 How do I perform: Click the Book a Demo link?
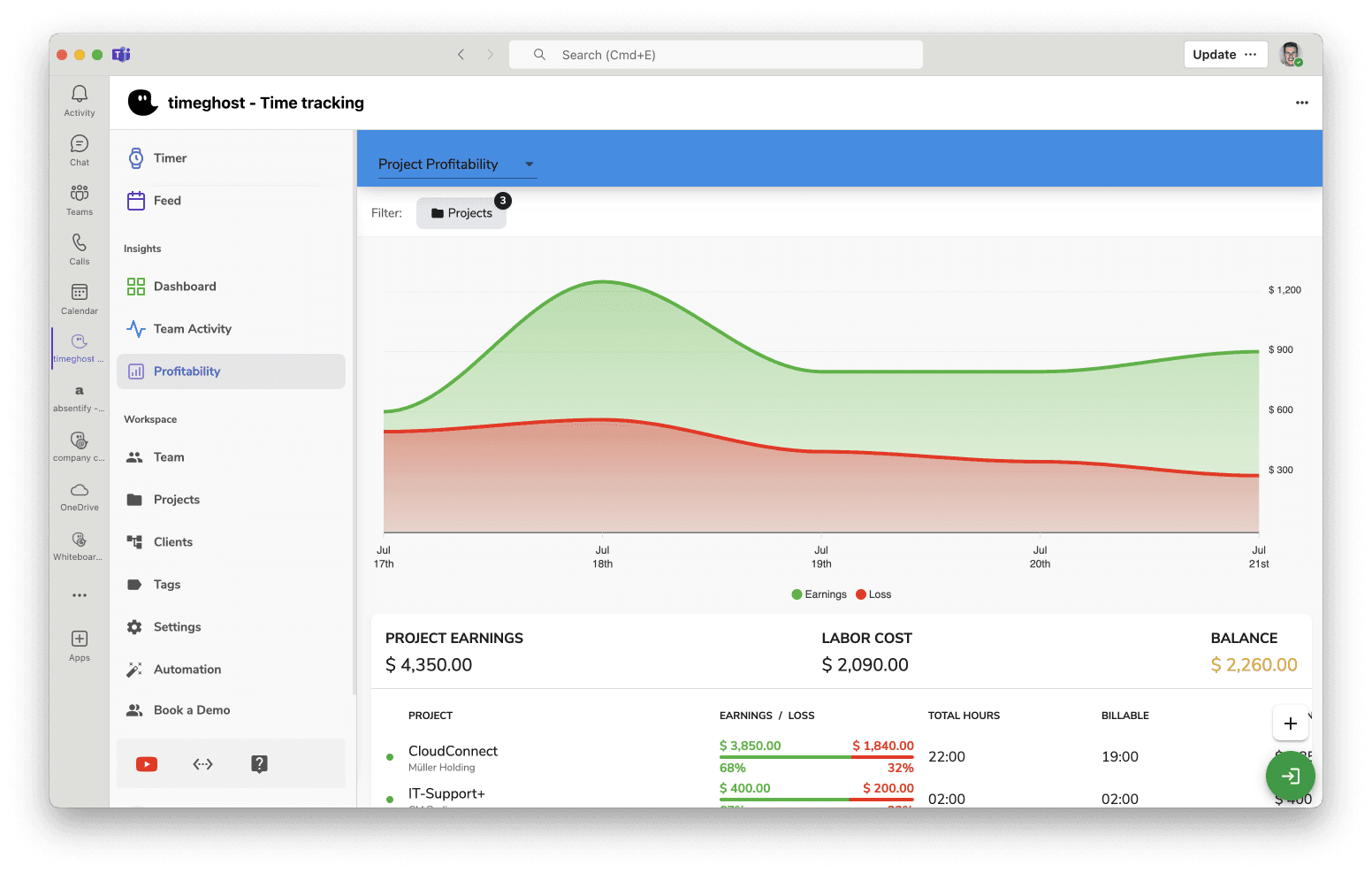tap(231, 710)
